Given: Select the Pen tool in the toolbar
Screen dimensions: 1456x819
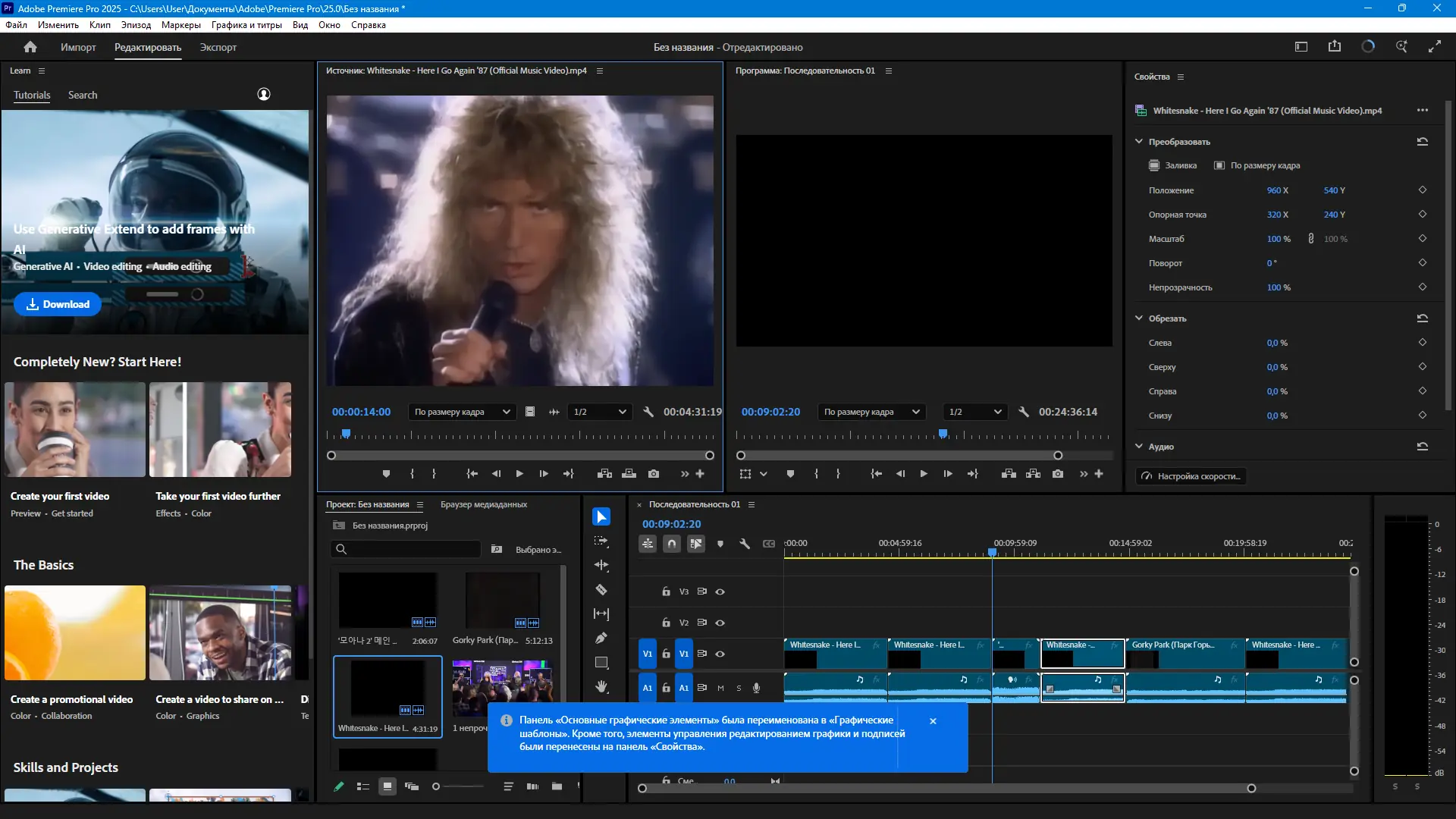Looking at the screenshot, I should click(601, 639).
